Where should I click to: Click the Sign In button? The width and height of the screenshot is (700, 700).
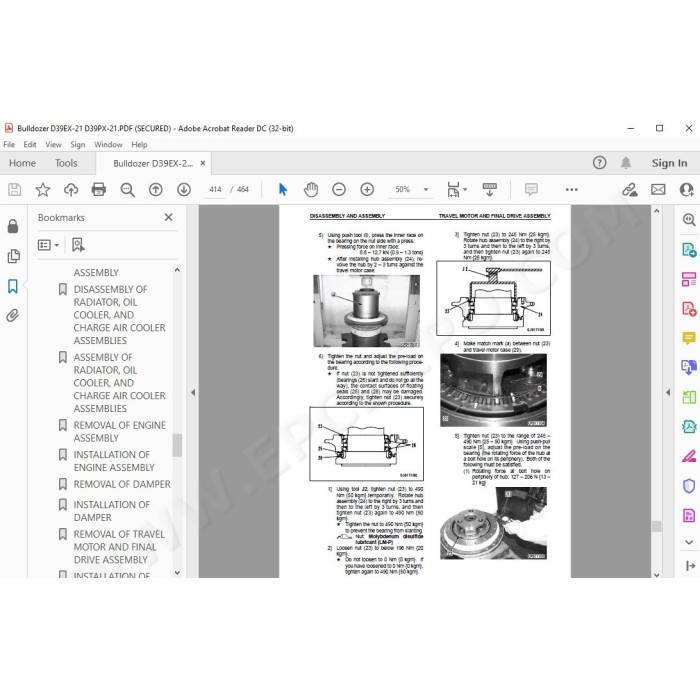click(669, 163)
